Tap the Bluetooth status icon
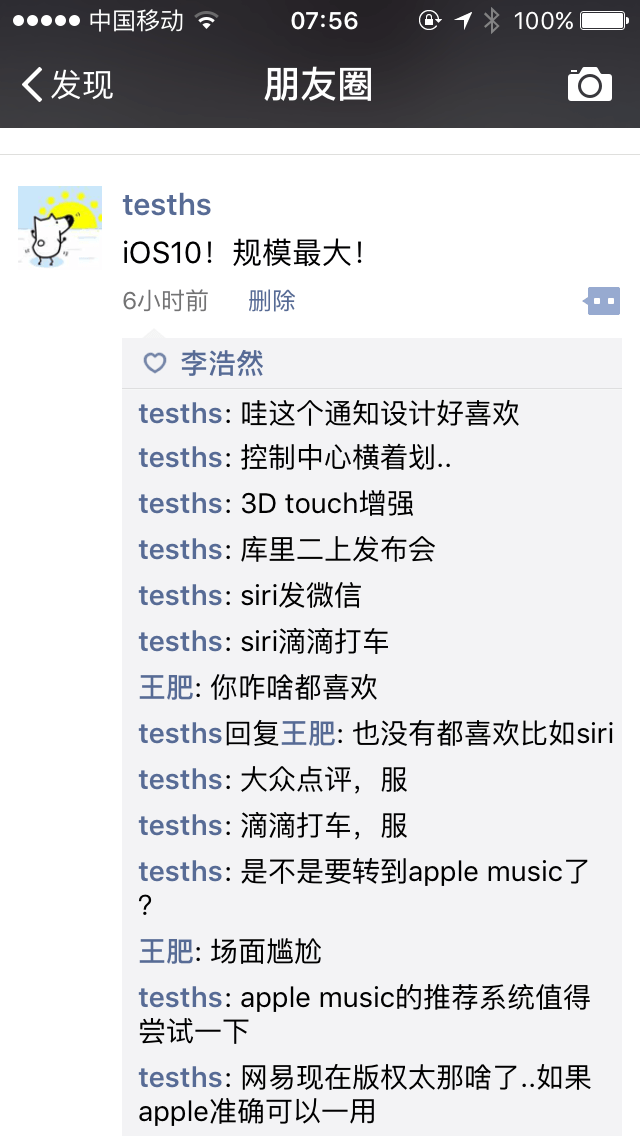This screenshot has height=1136, width=640. coord(492,20)
